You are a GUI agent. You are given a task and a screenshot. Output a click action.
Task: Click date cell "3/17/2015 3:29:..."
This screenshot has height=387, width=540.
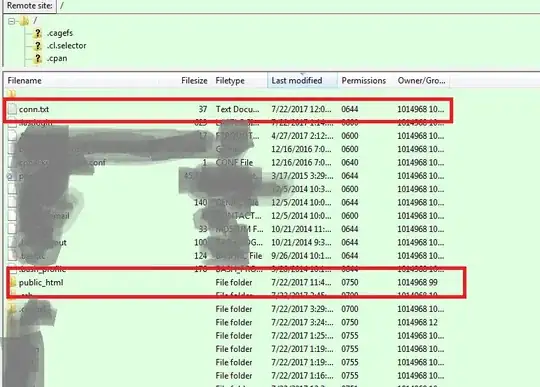(302, 176)
